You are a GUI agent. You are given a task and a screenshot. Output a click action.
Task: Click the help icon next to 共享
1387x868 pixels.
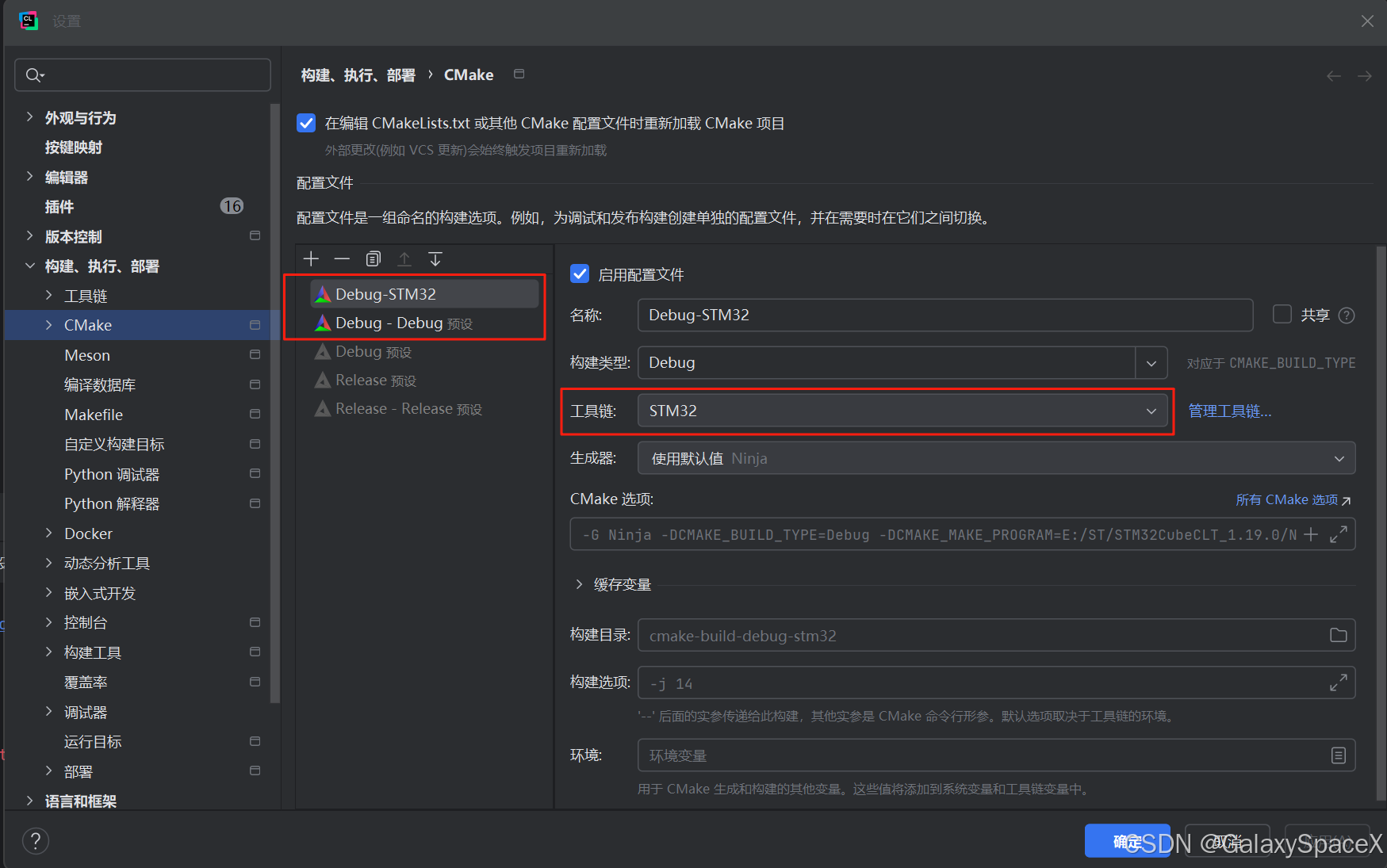pyautogui.click(x=1347, y=315)
